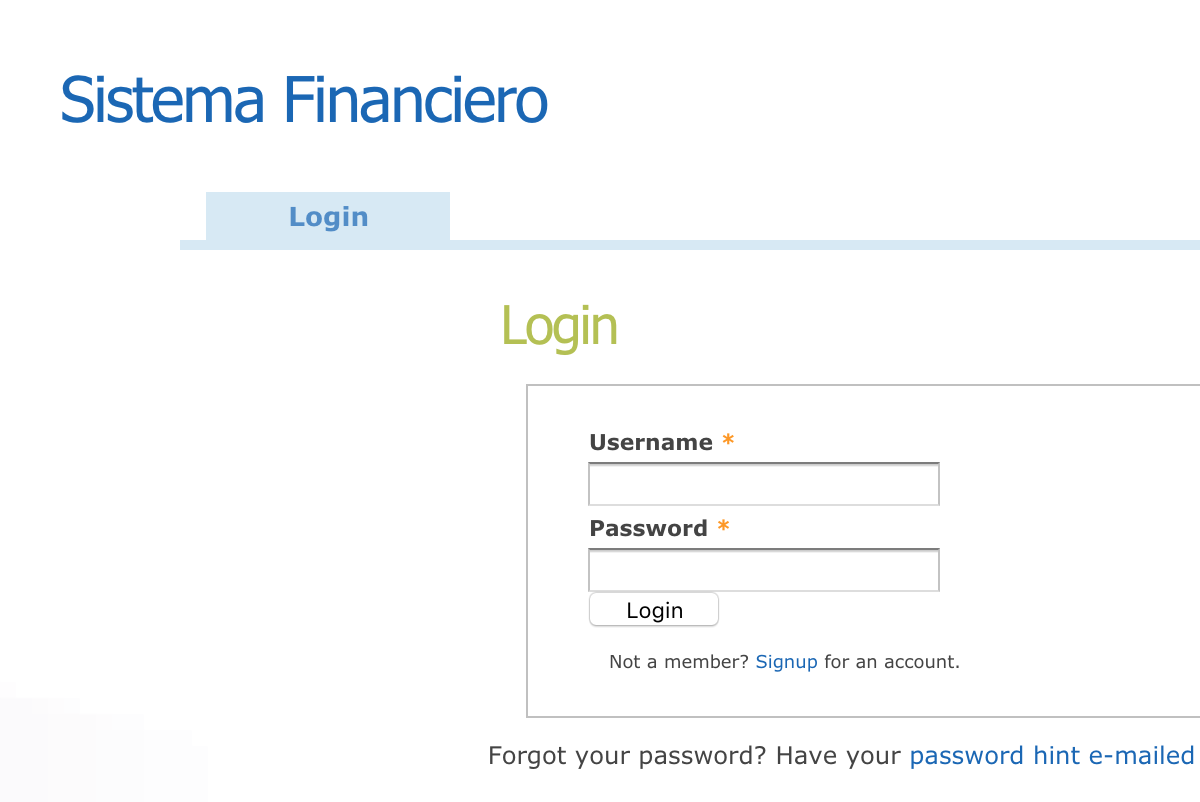Click the word Sistema in the page title
Image resolution: width=1200 pixels, height=802 pixels.
click(x=162, y=100)
